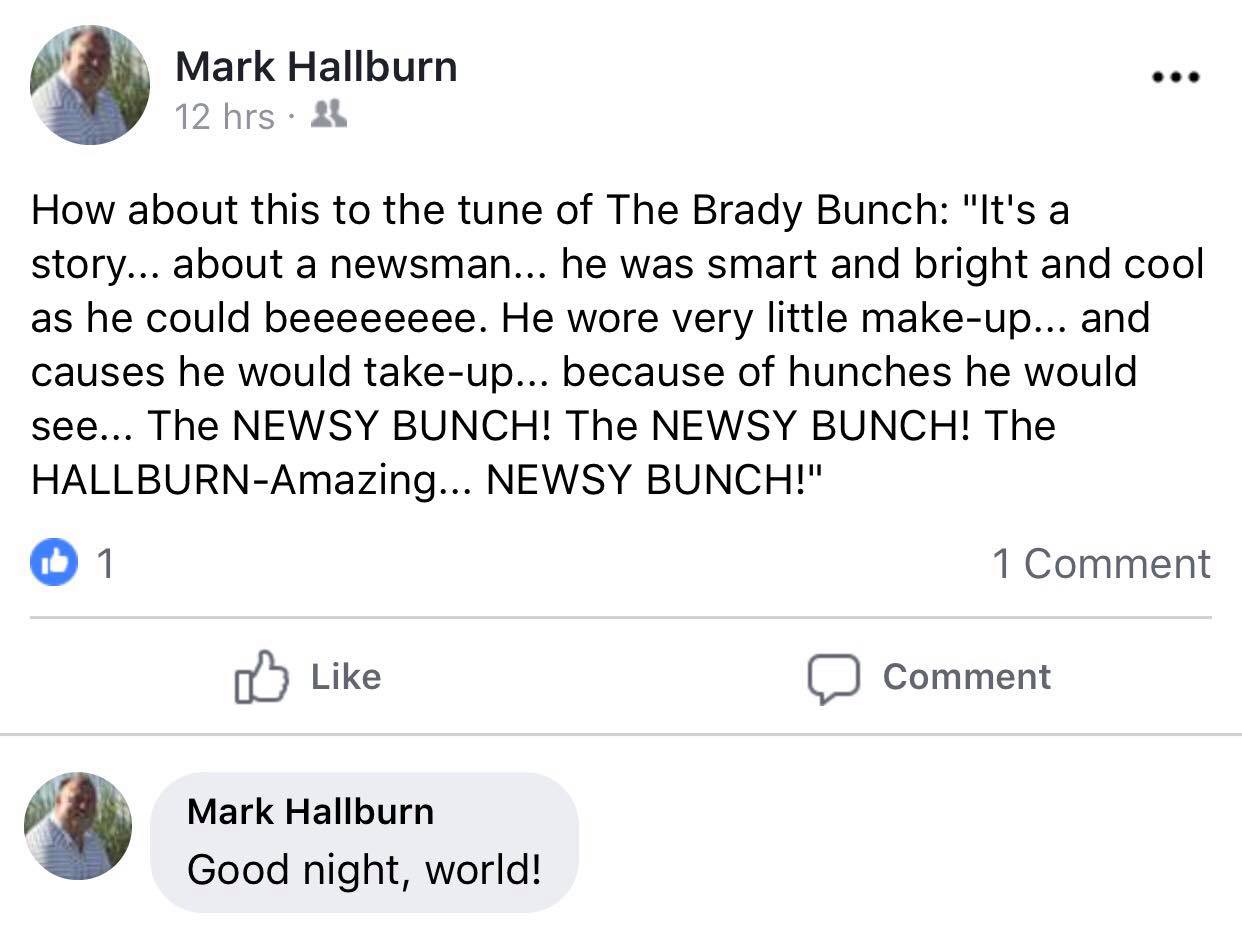Click Mark Hallburn's name in the comment
This screenshot has height=926, width=1242.
point(310,811)
